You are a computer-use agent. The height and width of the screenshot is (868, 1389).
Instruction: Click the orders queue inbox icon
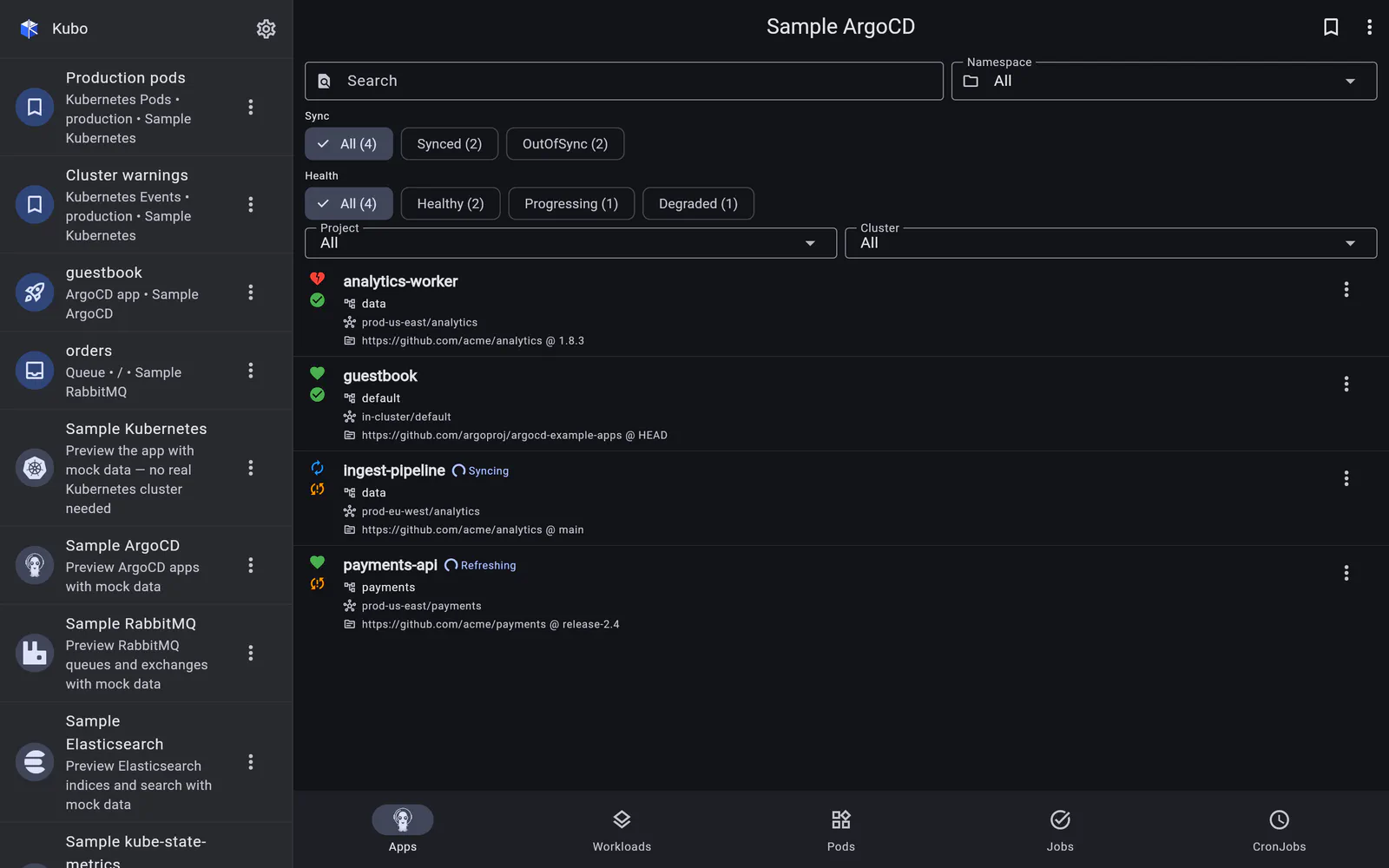click(35, 371)
